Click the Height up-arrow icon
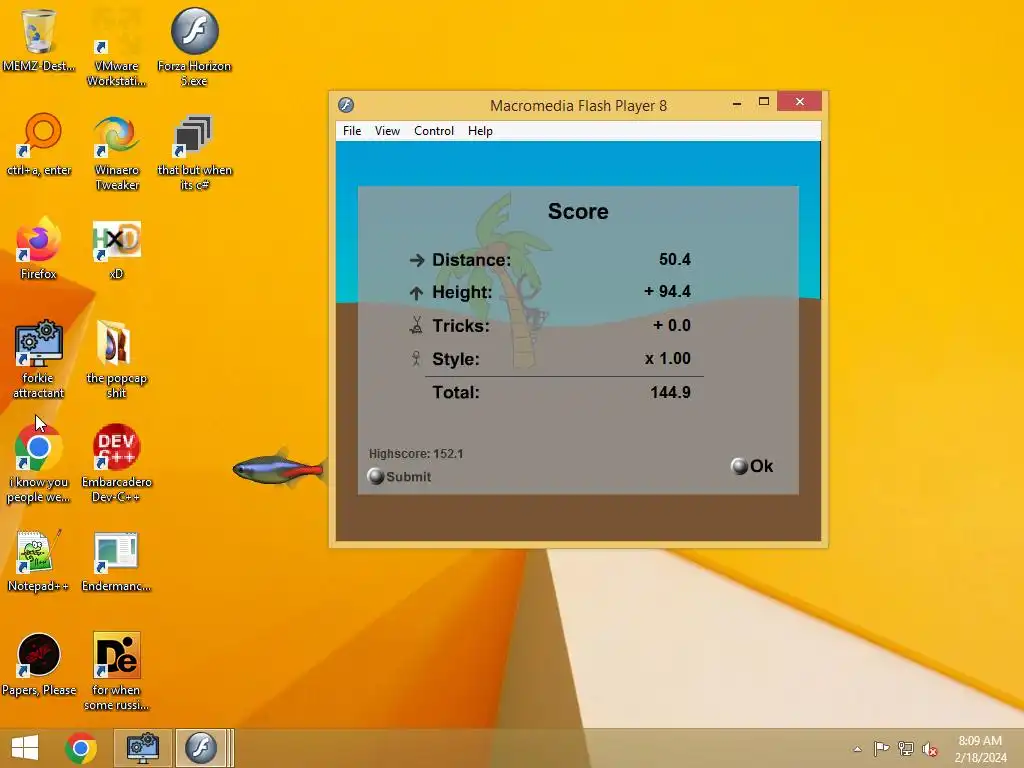Screen dimensions: 1024x768 416,293
